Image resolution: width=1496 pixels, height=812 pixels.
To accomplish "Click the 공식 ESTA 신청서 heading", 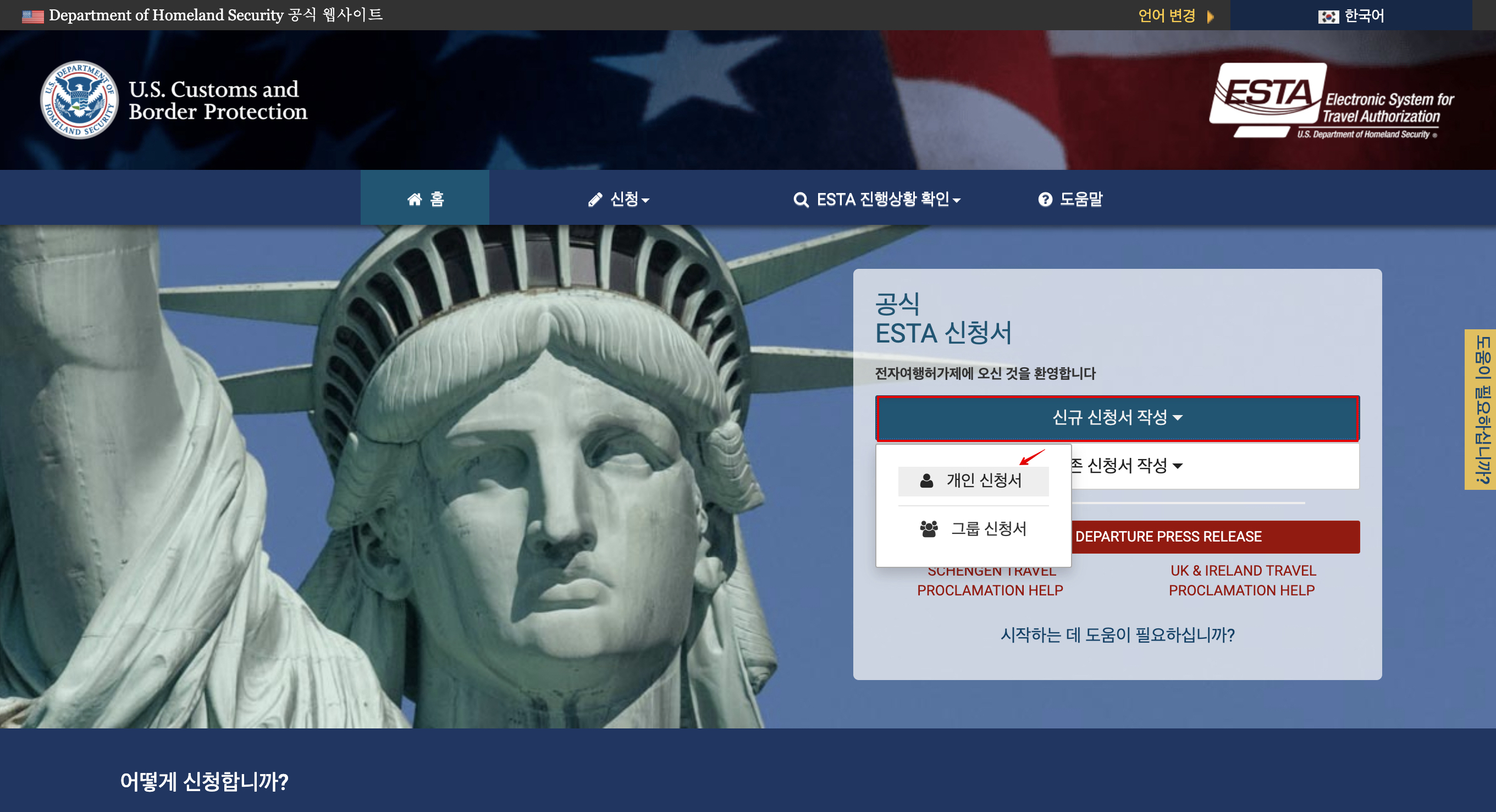I will (x=943, y=319).
